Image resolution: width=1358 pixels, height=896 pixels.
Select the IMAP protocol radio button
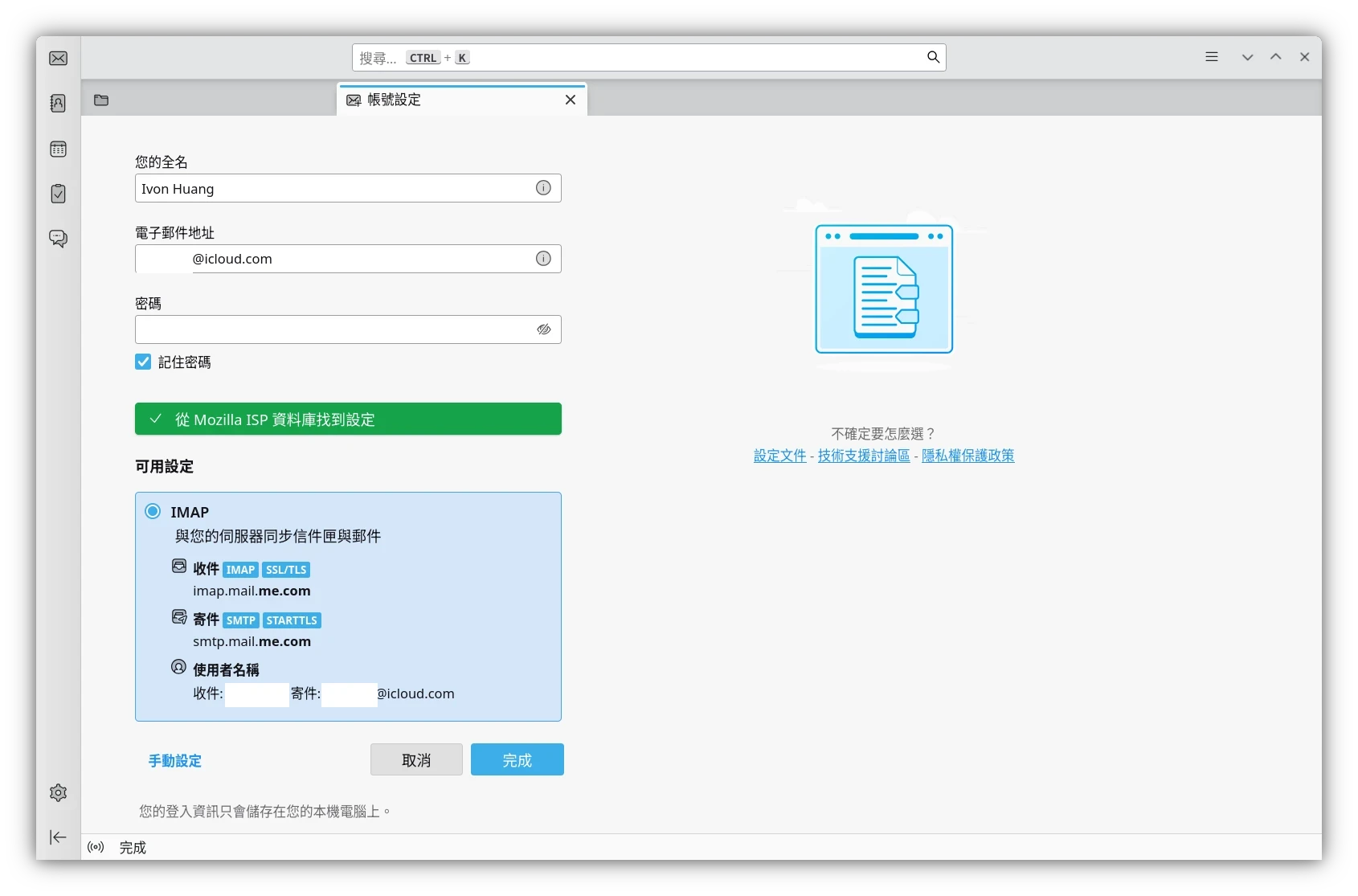click(153, 511)
